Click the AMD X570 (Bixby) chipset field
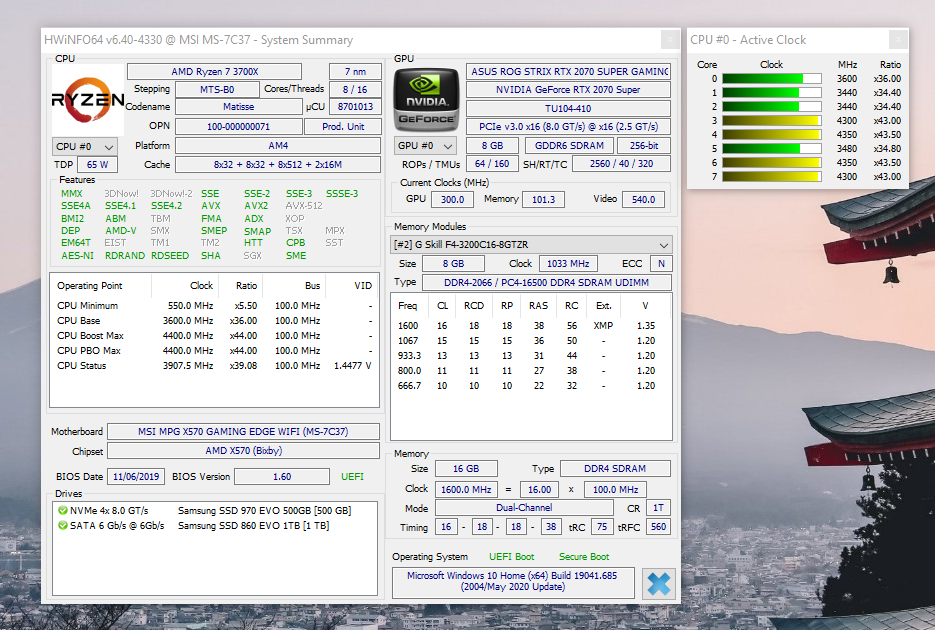 coord(243,451)
